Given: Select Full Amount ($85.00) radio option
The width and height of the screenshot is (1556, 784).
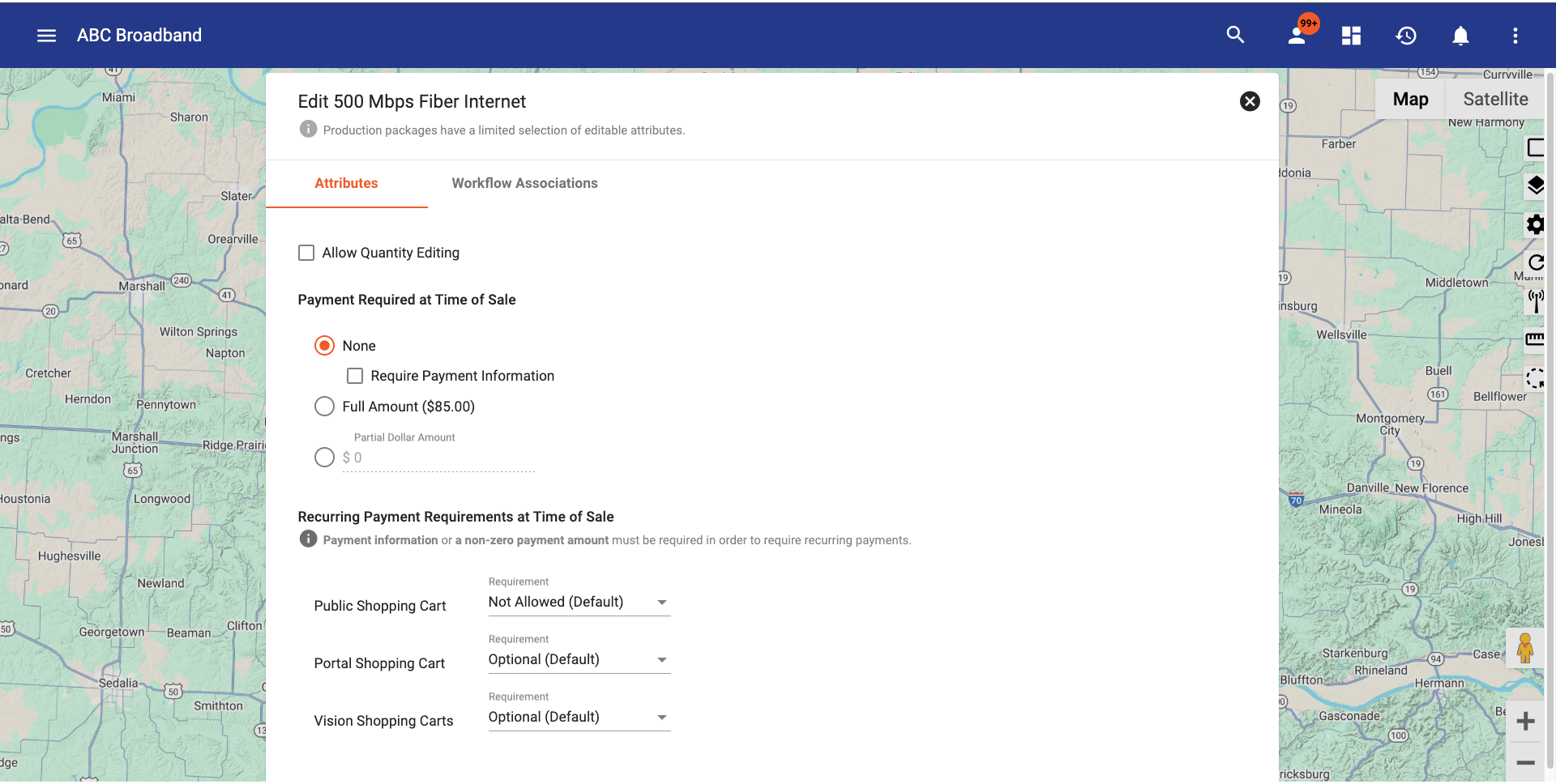Looking at the screenshot, I should coord(324,407).
